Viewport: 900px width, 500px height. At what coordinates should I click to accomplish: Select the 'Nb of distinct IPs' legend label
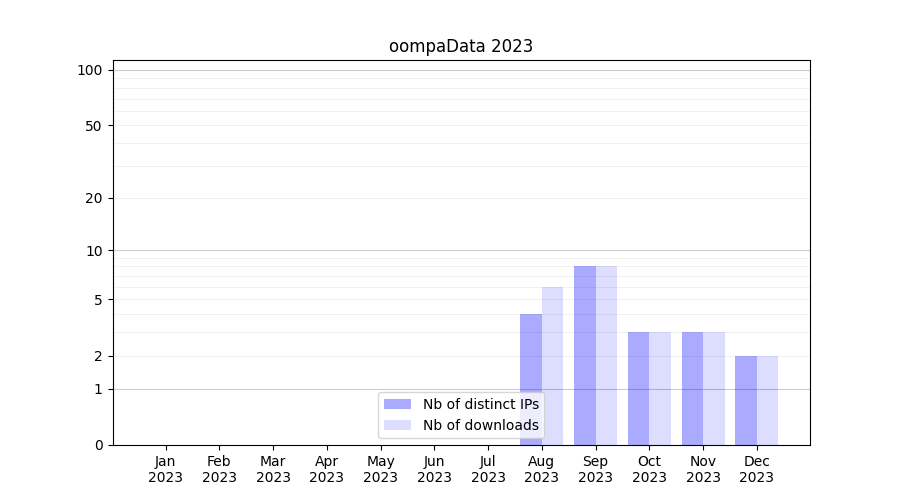point(480,404)
